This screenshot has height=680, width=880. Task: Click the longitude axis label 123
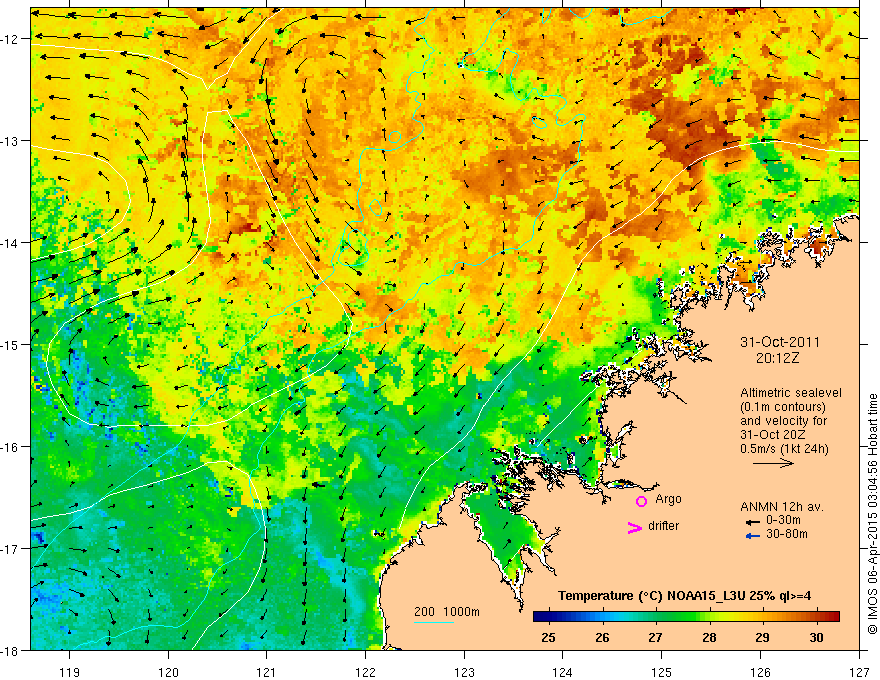coord(464,673)
